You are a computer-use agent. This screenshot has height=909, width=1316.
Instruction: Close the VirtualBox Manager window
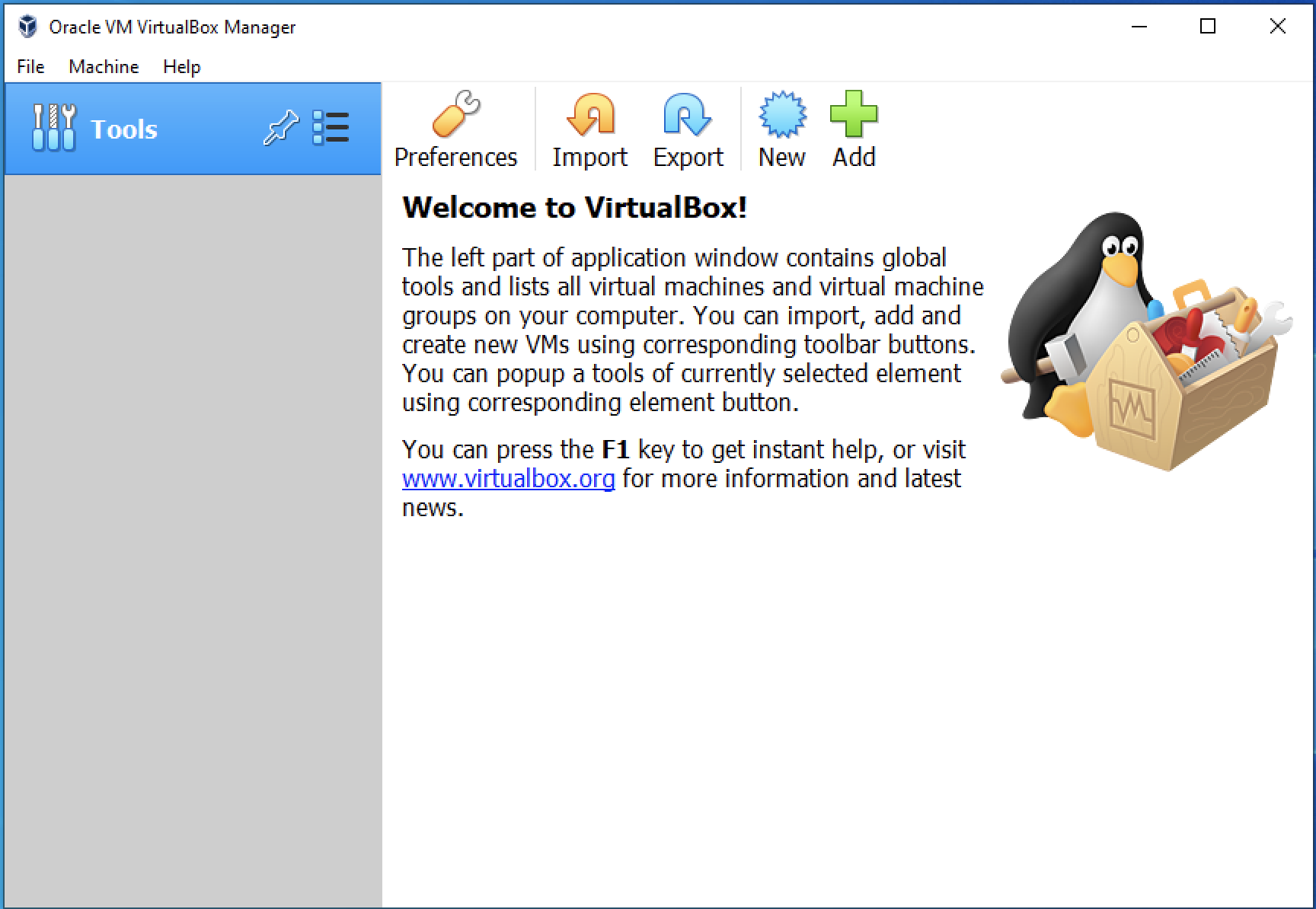click(x=1278, y=27)
